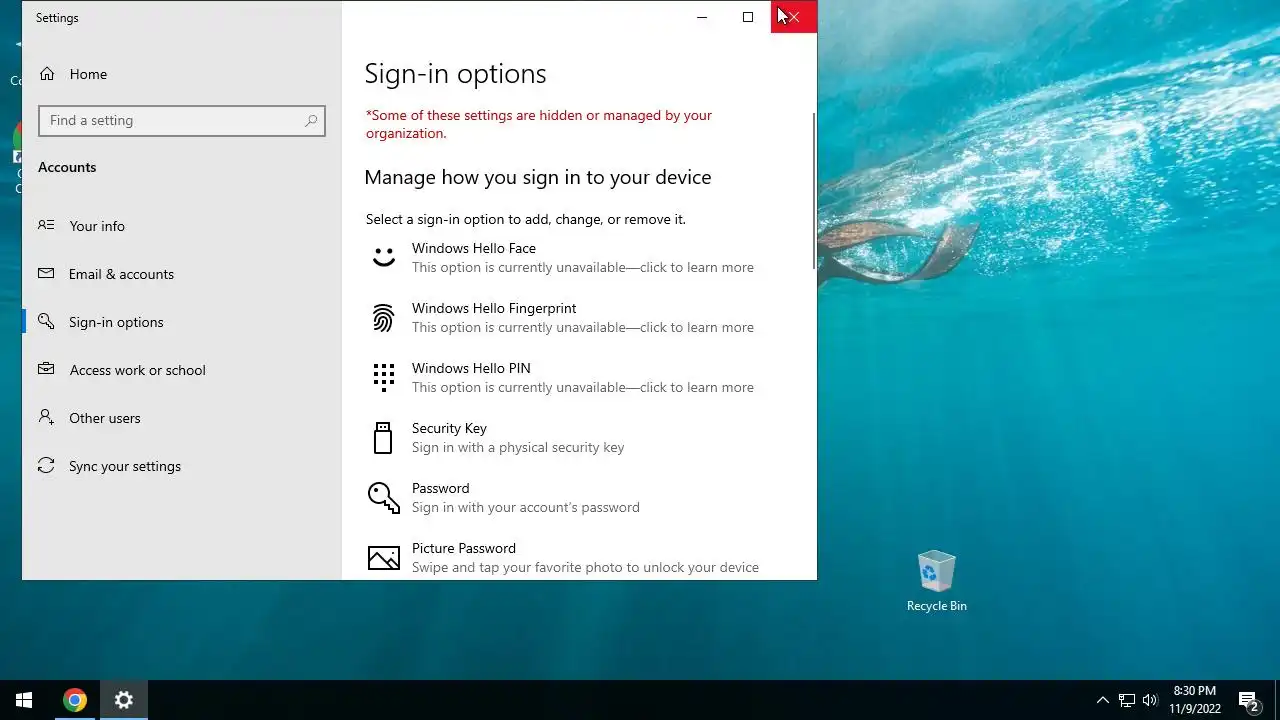
Task: Click the network icon in system tray
Action: tap(1127, 700)
